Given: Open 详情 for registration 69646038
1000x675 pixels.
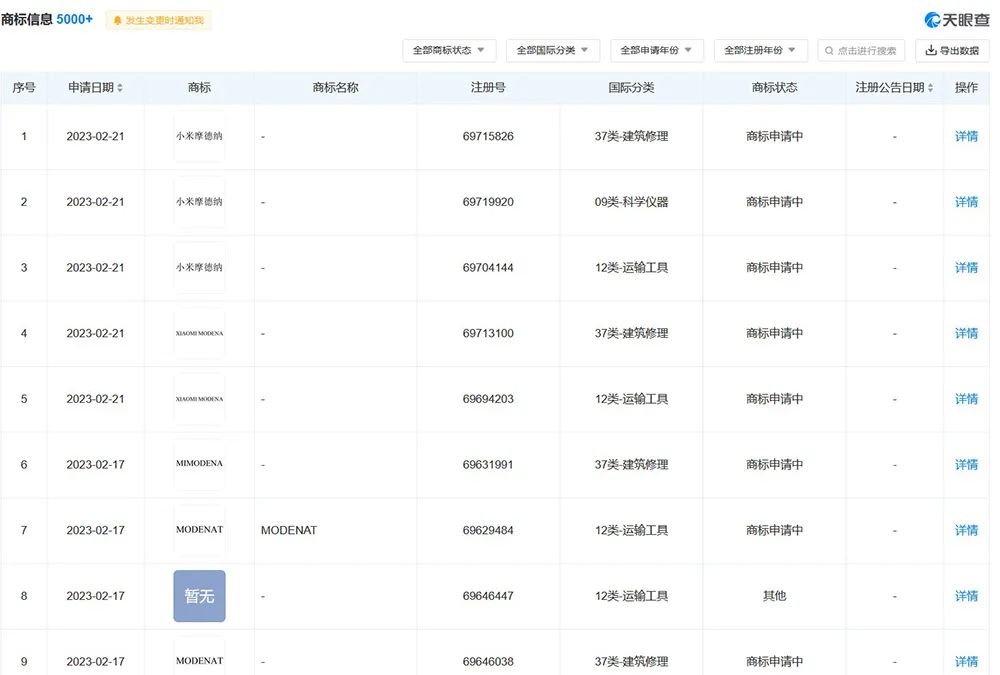Looking at the screenshot, I should click(x=966, y=662).
